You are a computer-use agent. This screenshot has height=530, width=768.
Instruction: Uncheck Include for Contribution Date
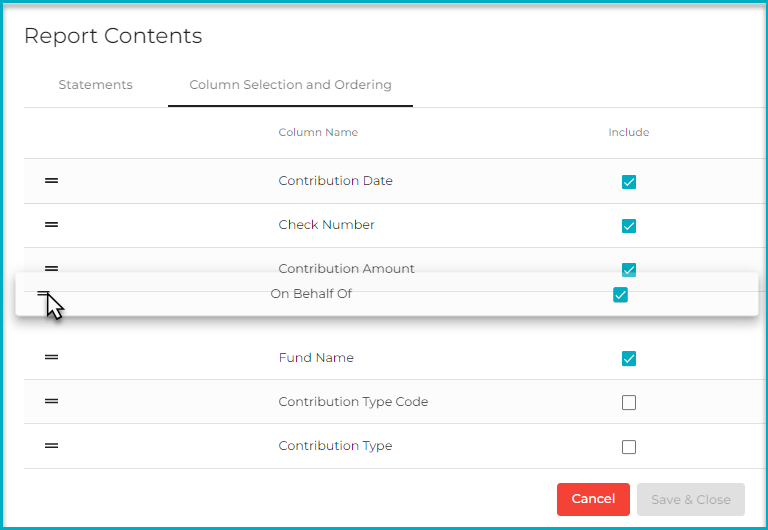[629, 182]
